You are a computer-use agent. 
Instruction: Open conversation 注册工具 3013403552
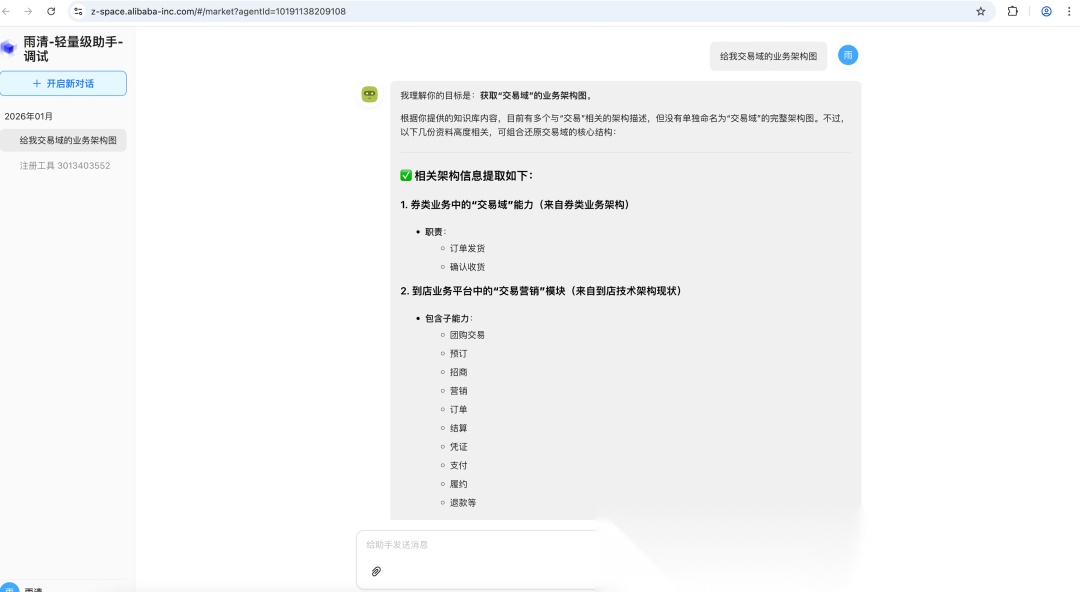click(63, 165)
